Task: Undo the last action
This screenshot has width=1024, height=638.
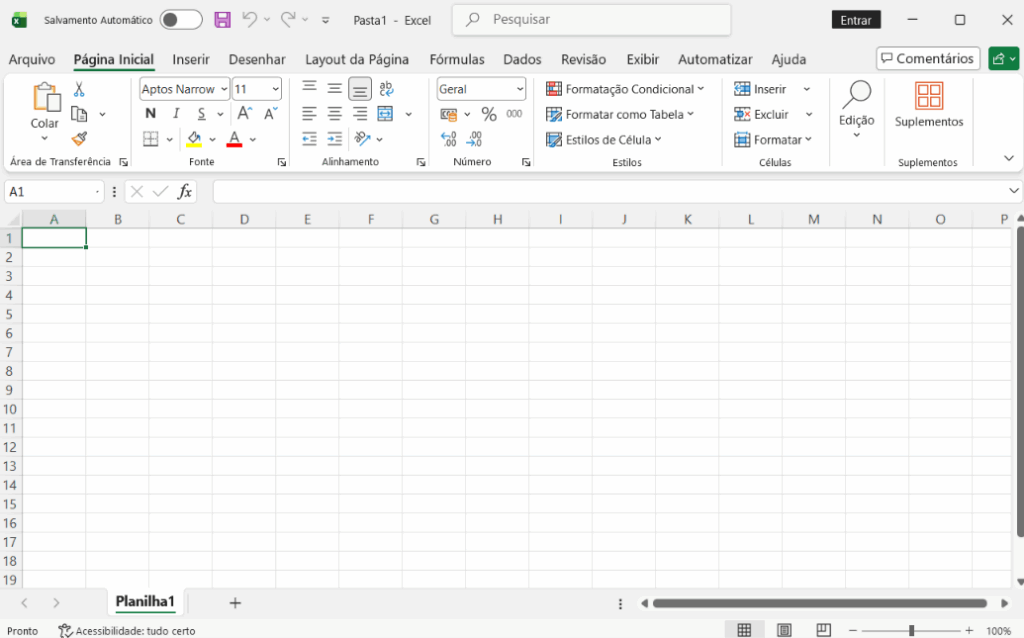Action: 249,20
